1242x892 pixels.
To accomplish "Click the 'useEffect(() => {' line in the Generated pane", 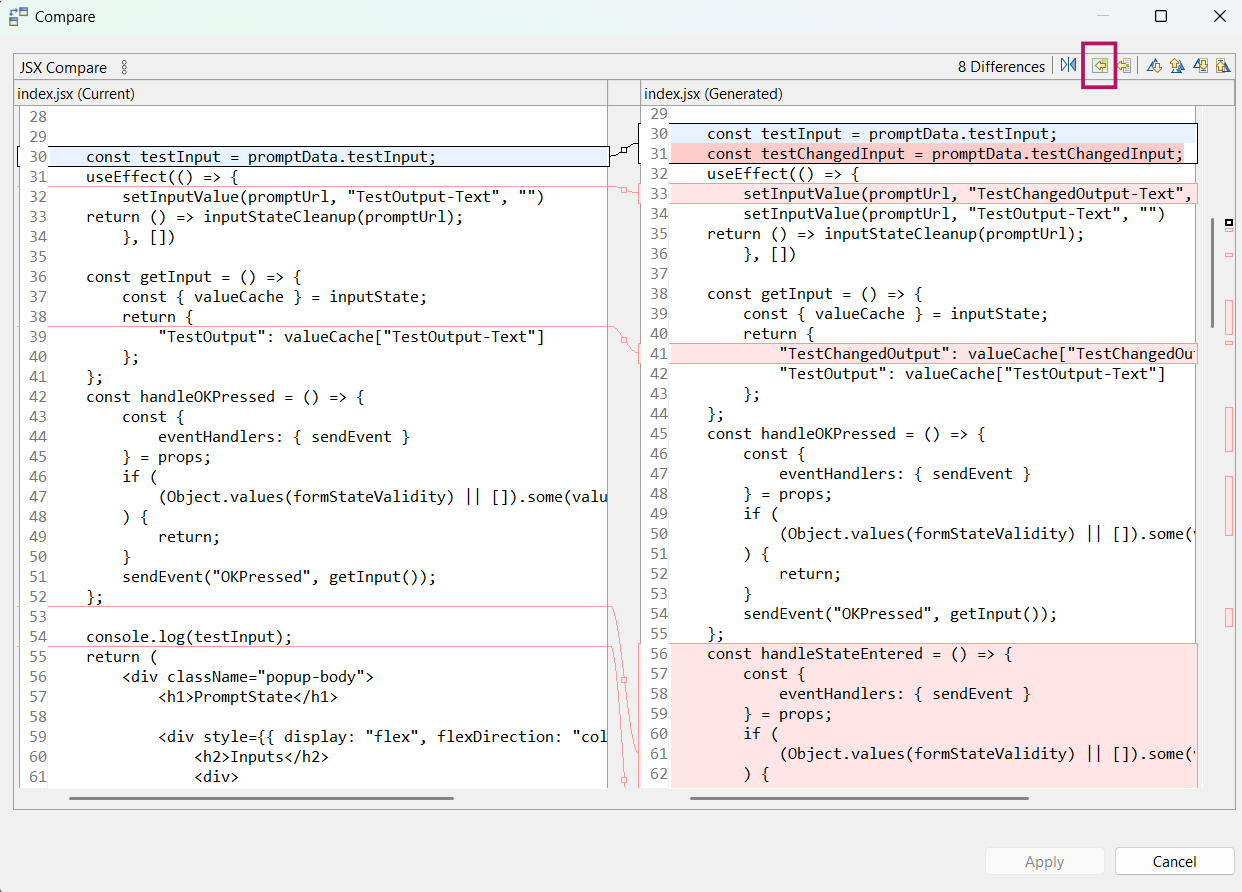I will pos(784,173).
